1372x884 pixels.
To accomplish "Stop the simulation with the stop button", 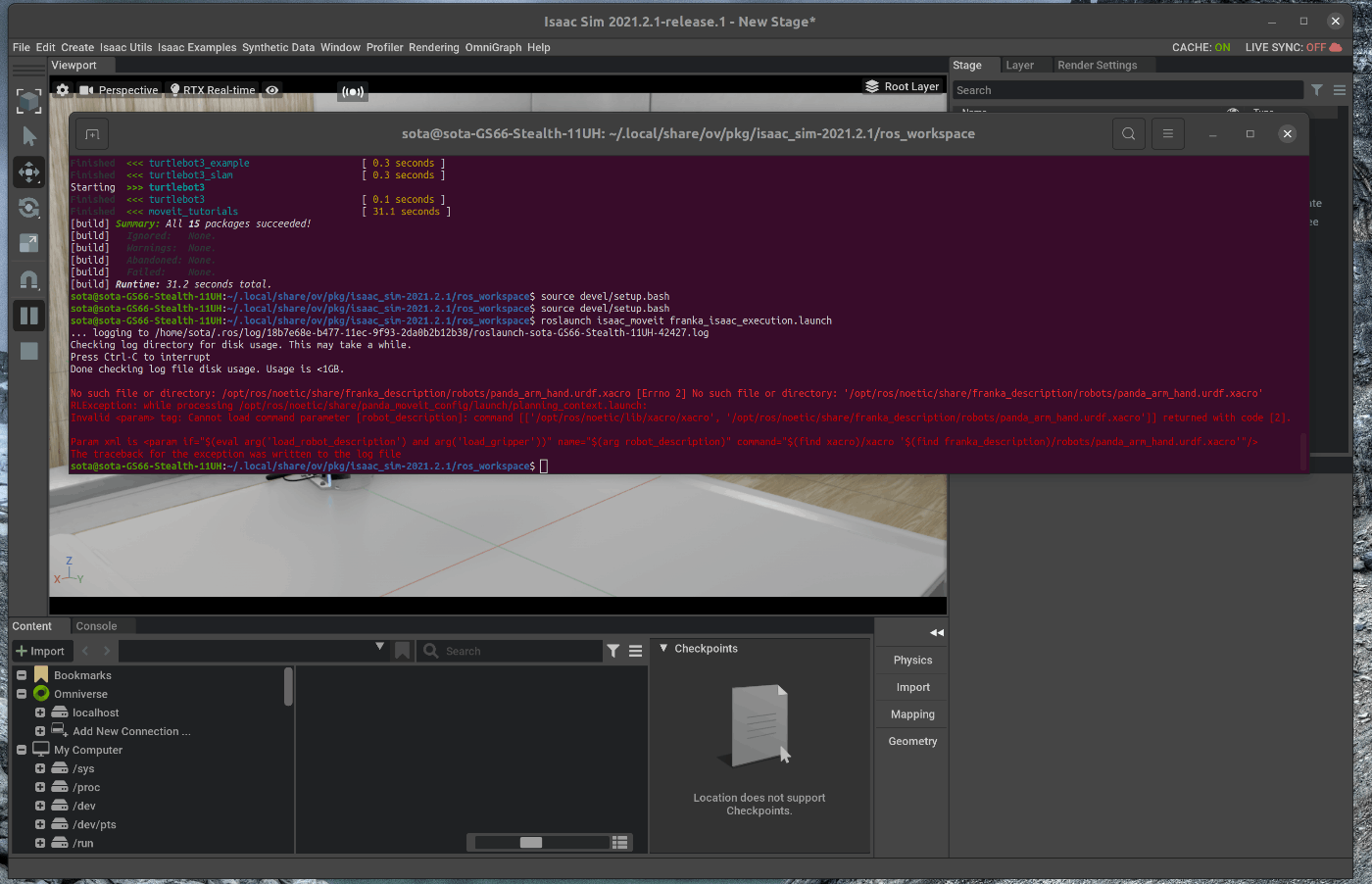I will 29,351.
